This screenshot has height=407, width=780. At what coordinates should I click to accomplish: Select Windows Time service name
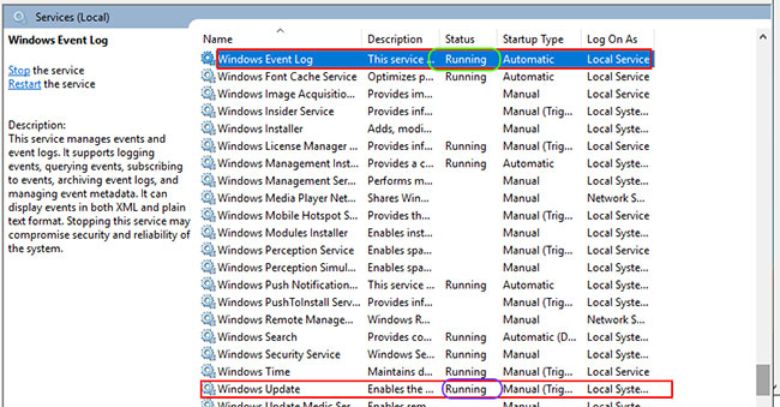tap(254, 372)
